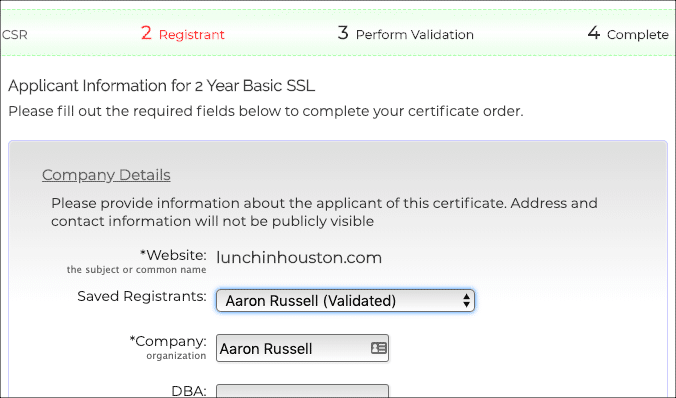Click the up-down arrows on Aaron Russell select
676x398 pixels.
466,301
